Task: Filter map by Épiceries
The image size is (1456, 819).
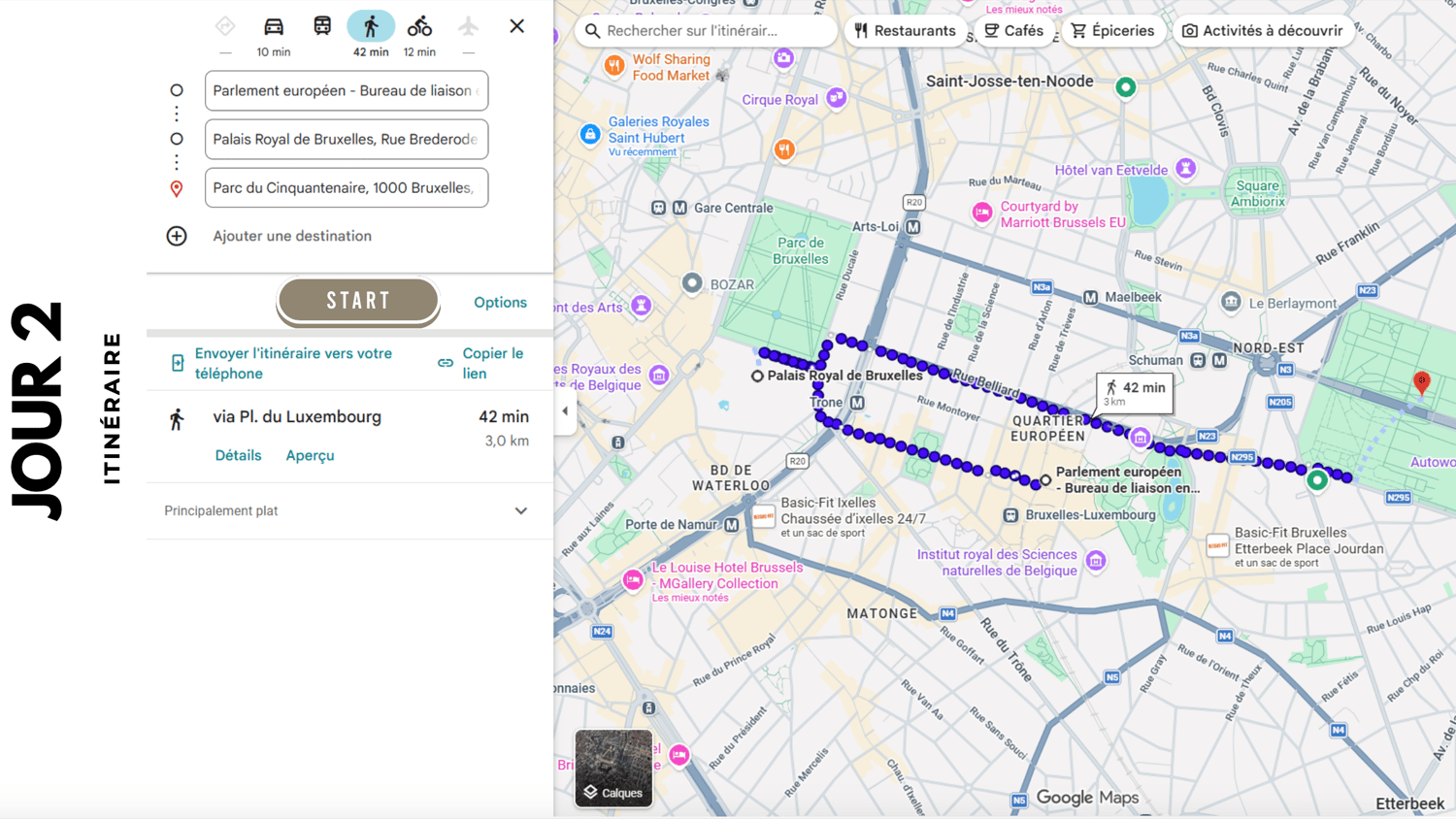Action: pos(1112,31)
